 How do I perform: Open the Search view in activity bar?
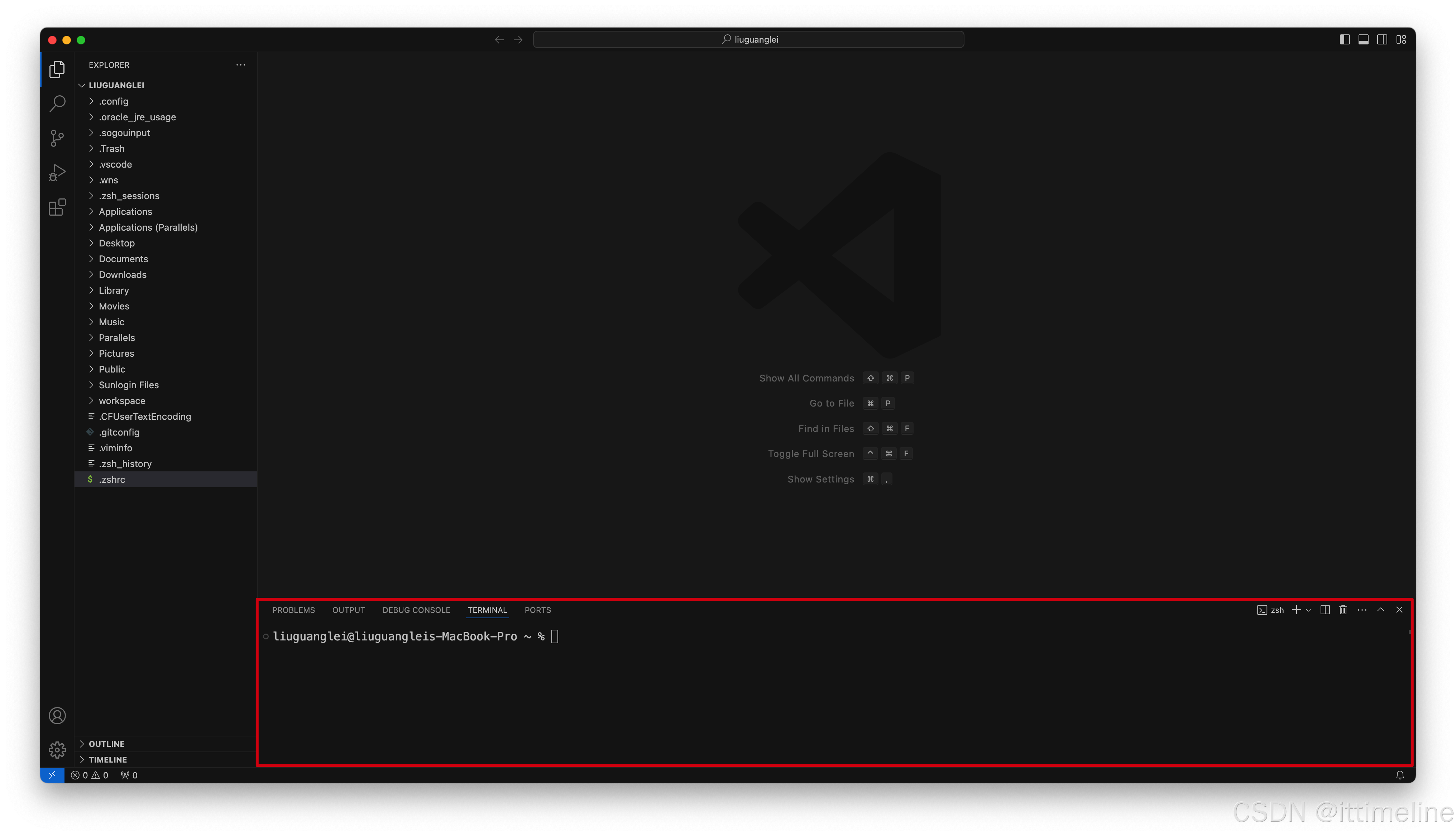click(57, 104)
